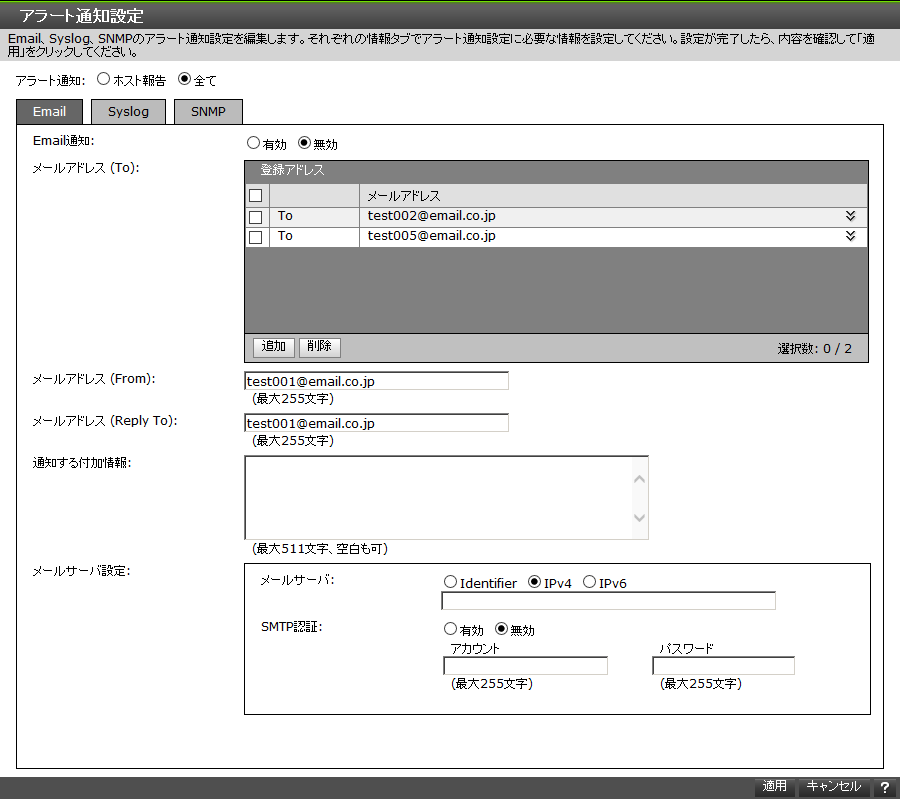Switch to the Syslog tab
Image resolution: width=900 pixels, height=799 pixels.
coord(128,111)
